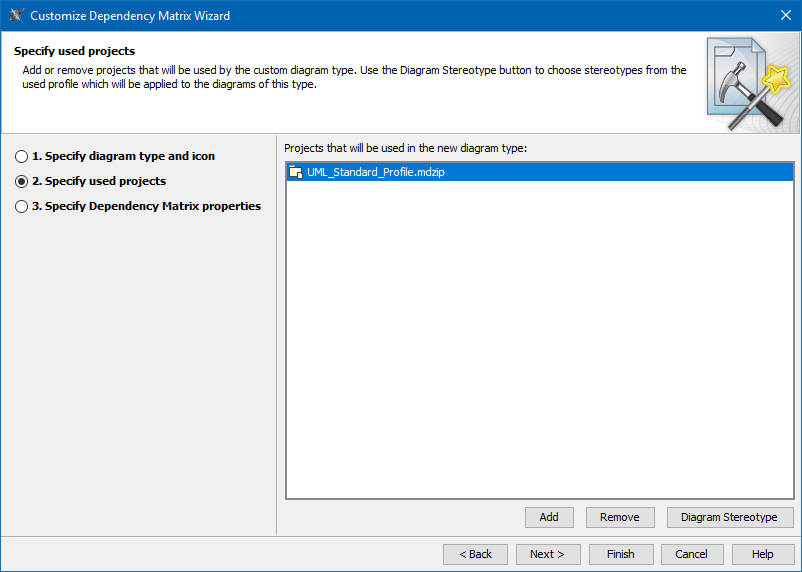Select the 'Specify diagram type and icon' step
This screenshot has width=802, height=572.
(22, 157)
